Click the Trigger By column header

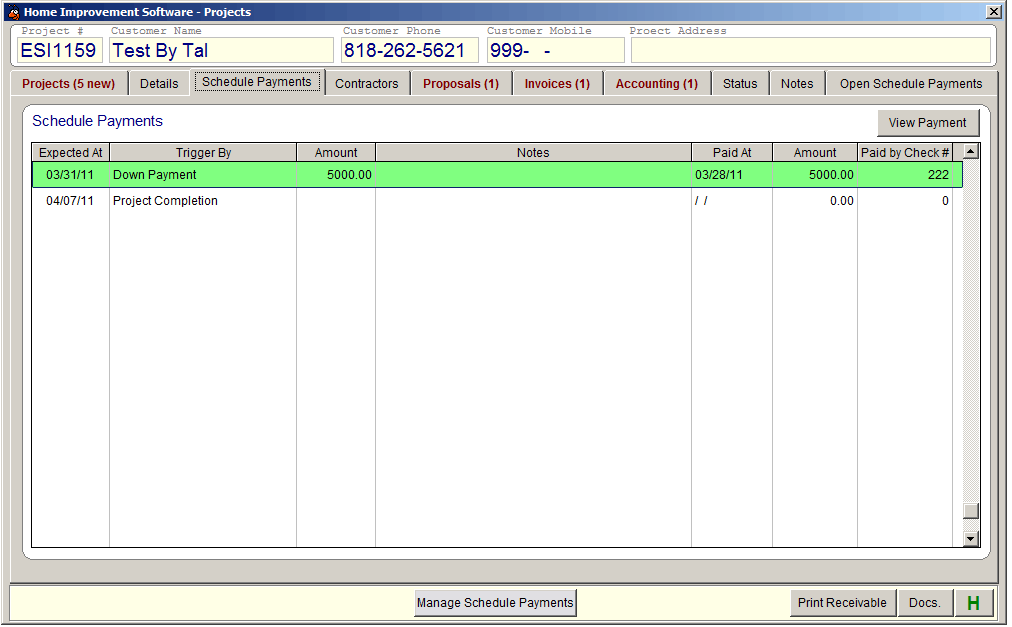203,153
